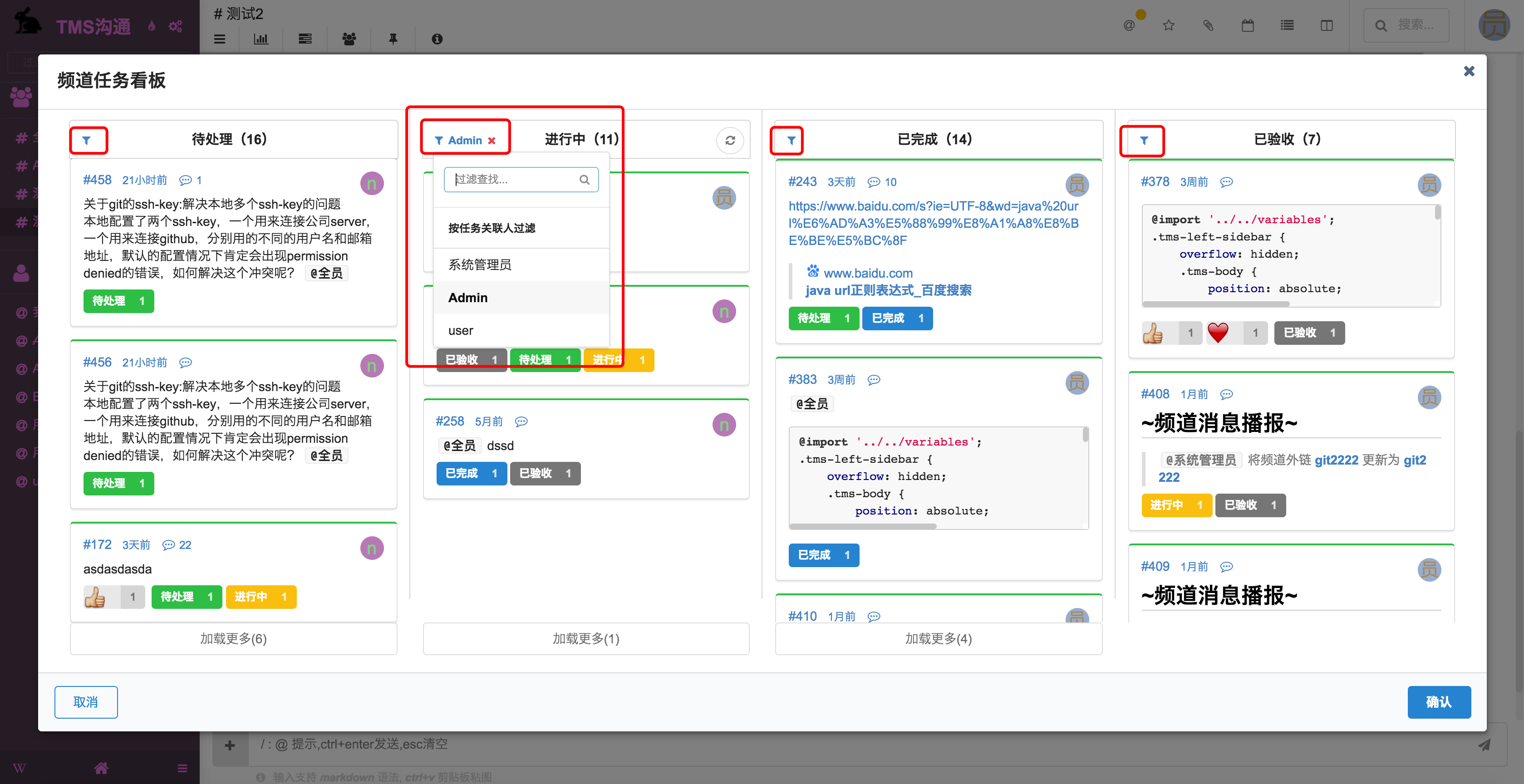Open task #172 link
This screenshot has width=1524, height=784.
97,544
